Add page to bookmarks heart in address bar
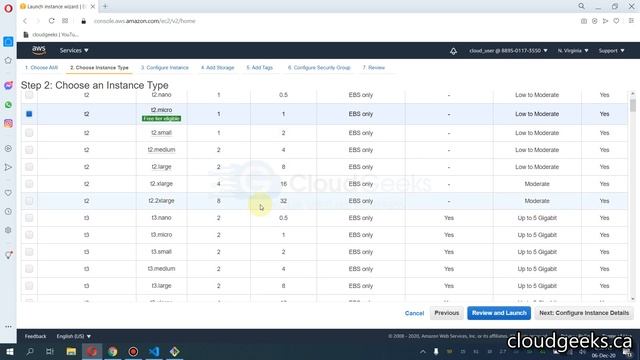 [616, 21]
